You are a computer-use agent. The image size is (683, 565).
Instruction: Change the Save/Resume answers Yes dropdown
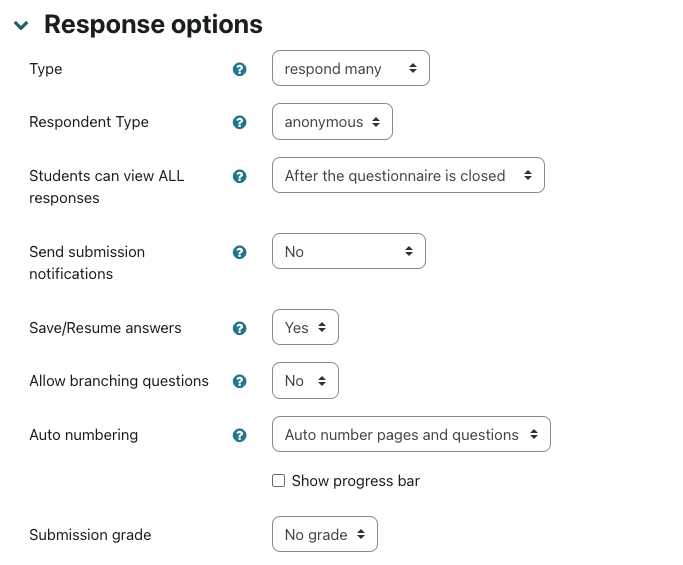(305, 328)
